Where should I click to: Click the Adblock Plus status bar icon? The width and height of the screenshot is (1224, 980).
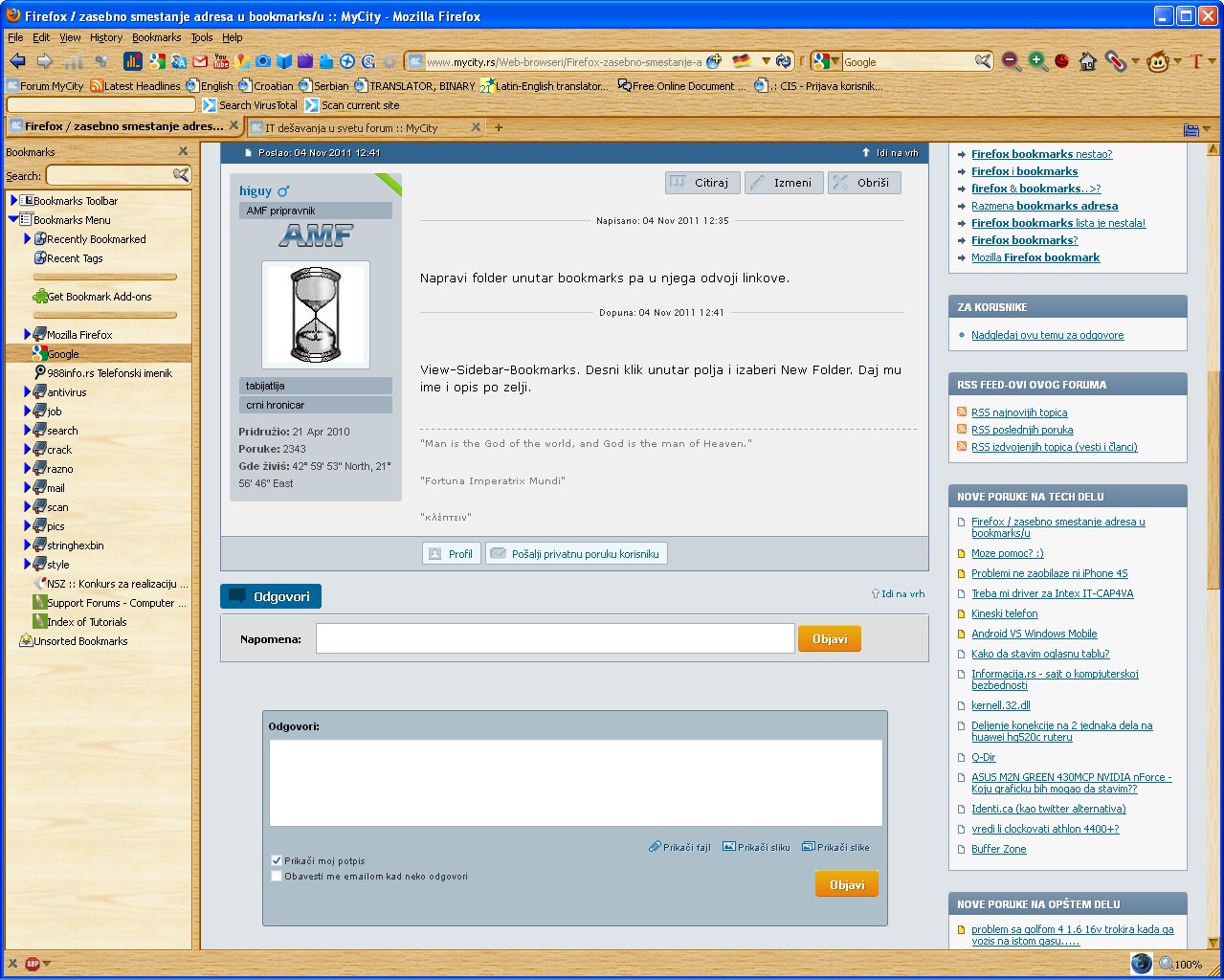[x=33, y=964]
